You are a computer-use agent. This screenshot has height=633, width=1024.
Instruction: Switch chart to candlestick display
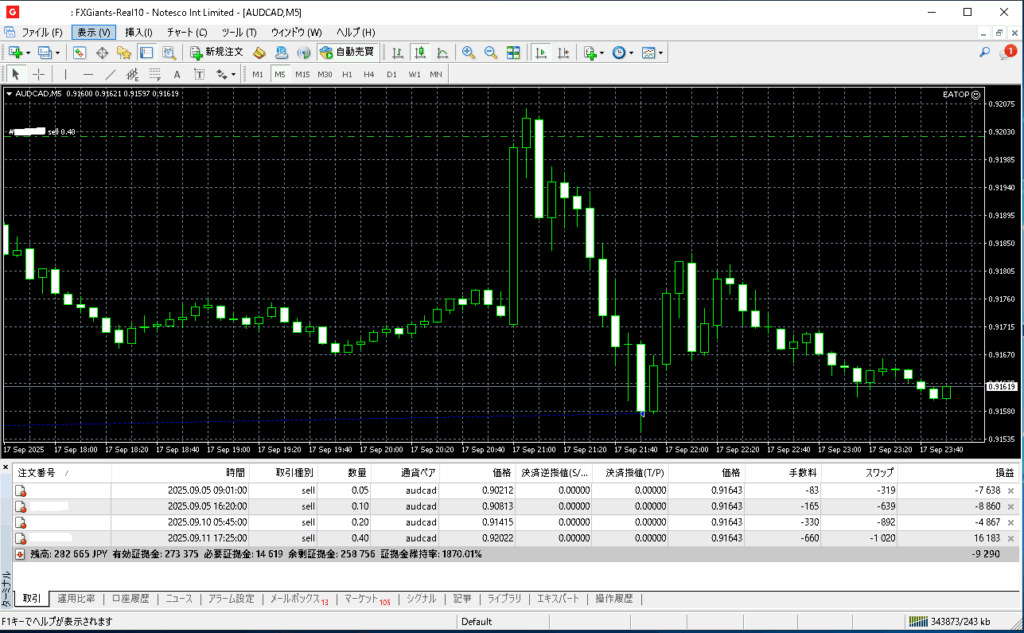[419, 52]
